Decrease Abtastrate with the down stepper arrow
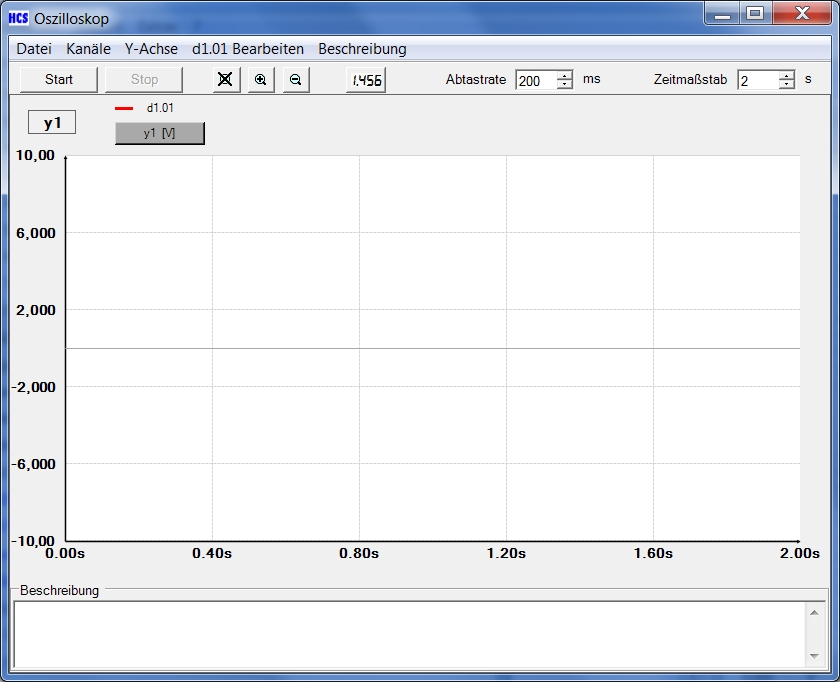This screenshot has height=682, width=840. point(564,84)
